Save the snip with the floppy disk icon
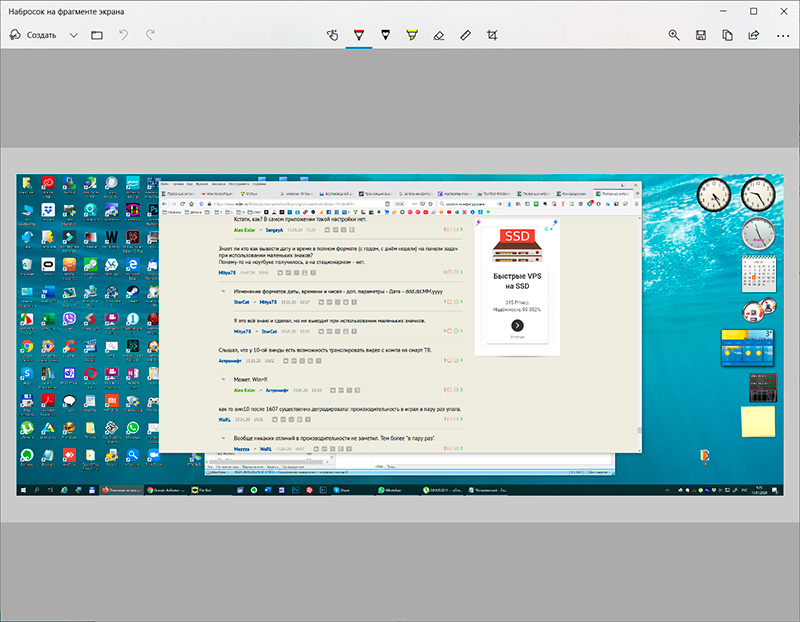This screenshot has width=800, height=622. 701,35
